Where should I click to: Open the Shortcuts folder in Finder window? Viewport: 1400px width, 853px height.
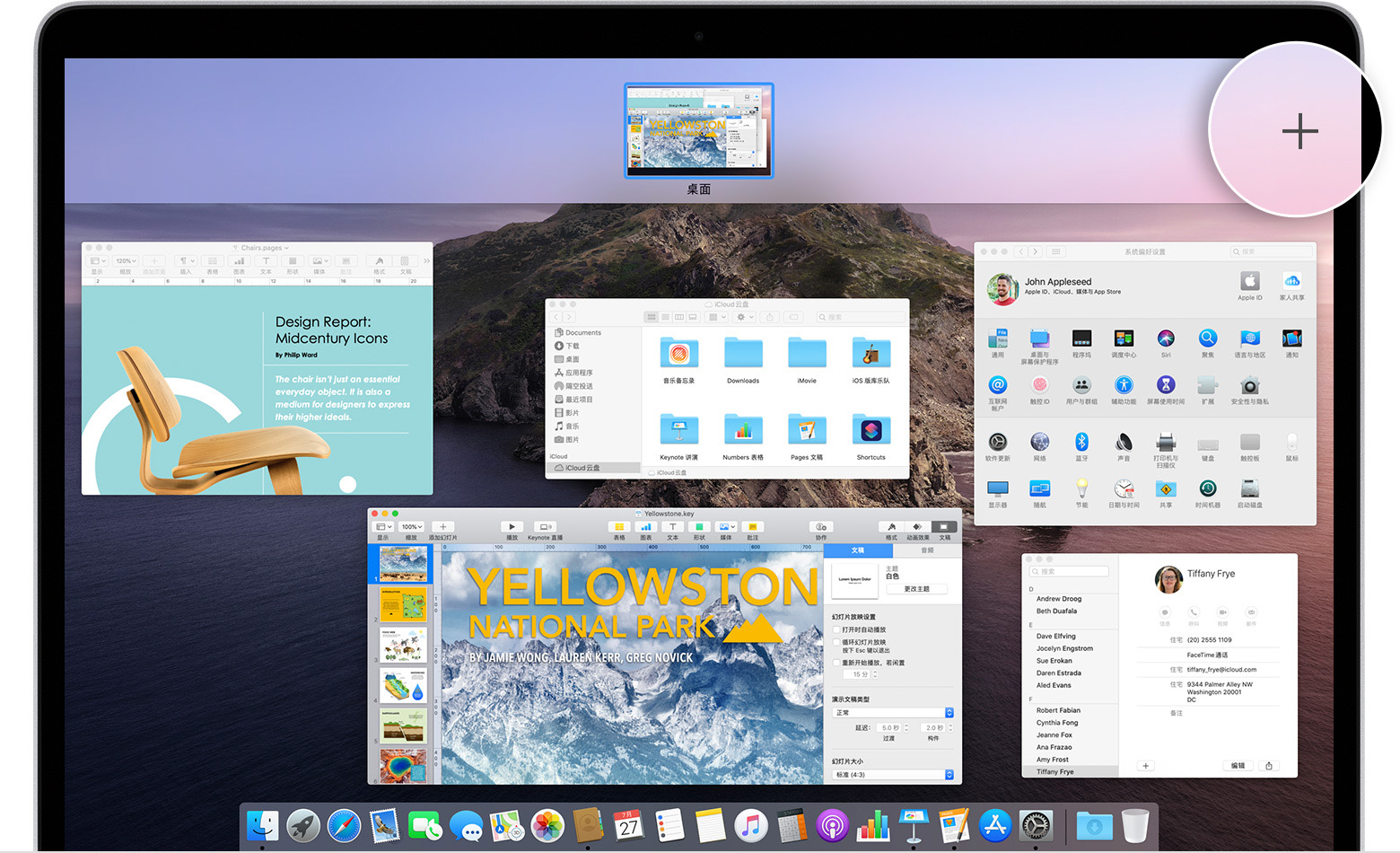tap(871, 430)
